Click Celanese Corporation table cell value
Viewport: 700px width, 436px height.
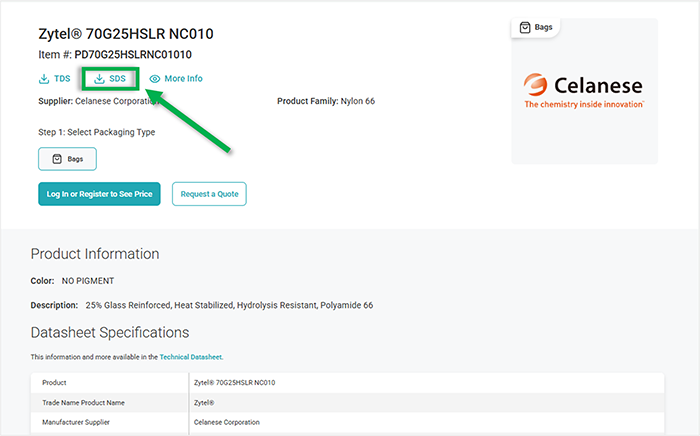coord(227,422)
